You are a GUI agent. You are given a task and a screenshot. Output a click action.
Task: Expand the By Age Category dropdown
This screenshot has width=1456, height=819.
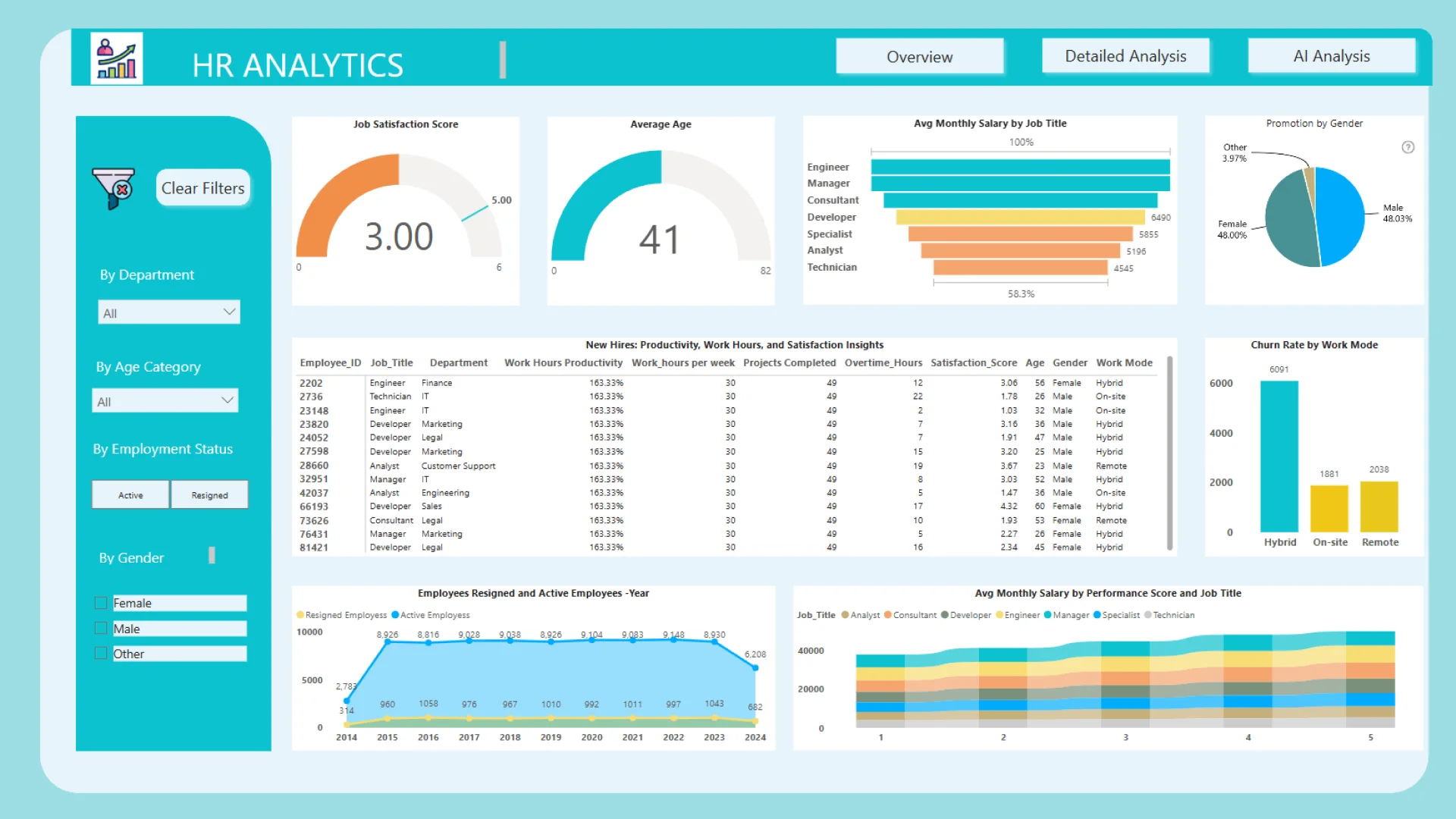coord(165,401)
